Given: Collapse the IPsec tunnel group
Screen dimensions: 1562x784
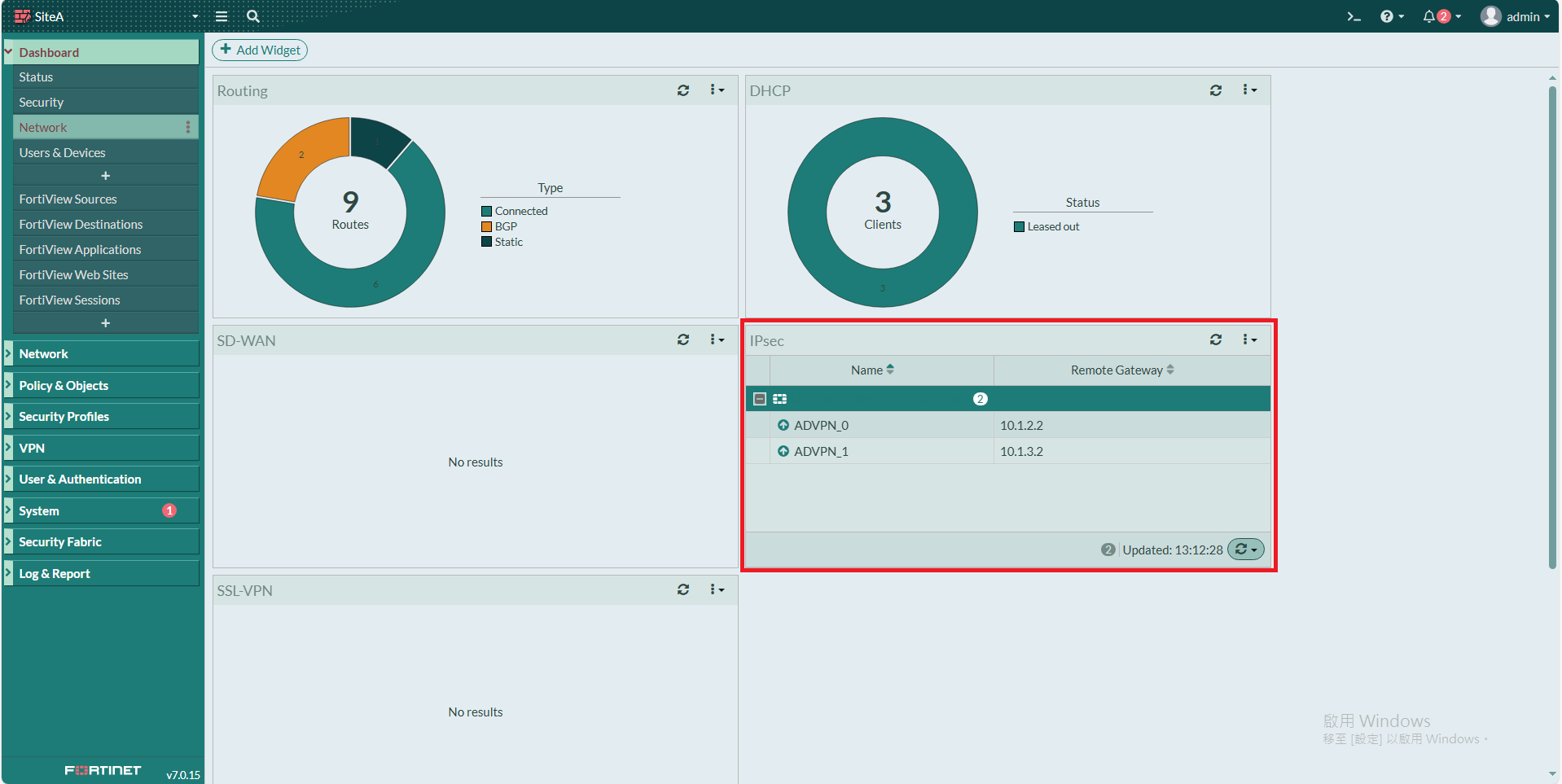Looking at the screenshot, I should [760, 399].
